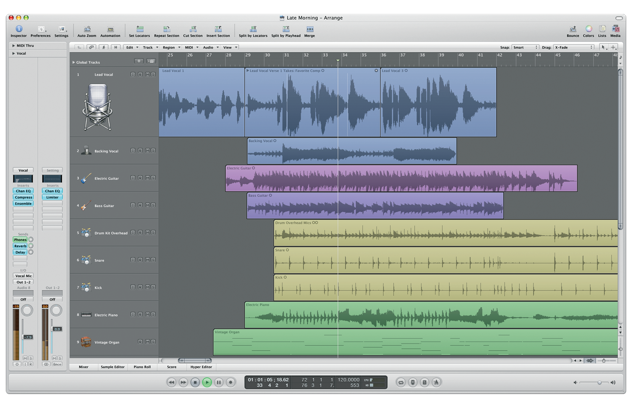Click the Split by Locators icon

[253, 29]
